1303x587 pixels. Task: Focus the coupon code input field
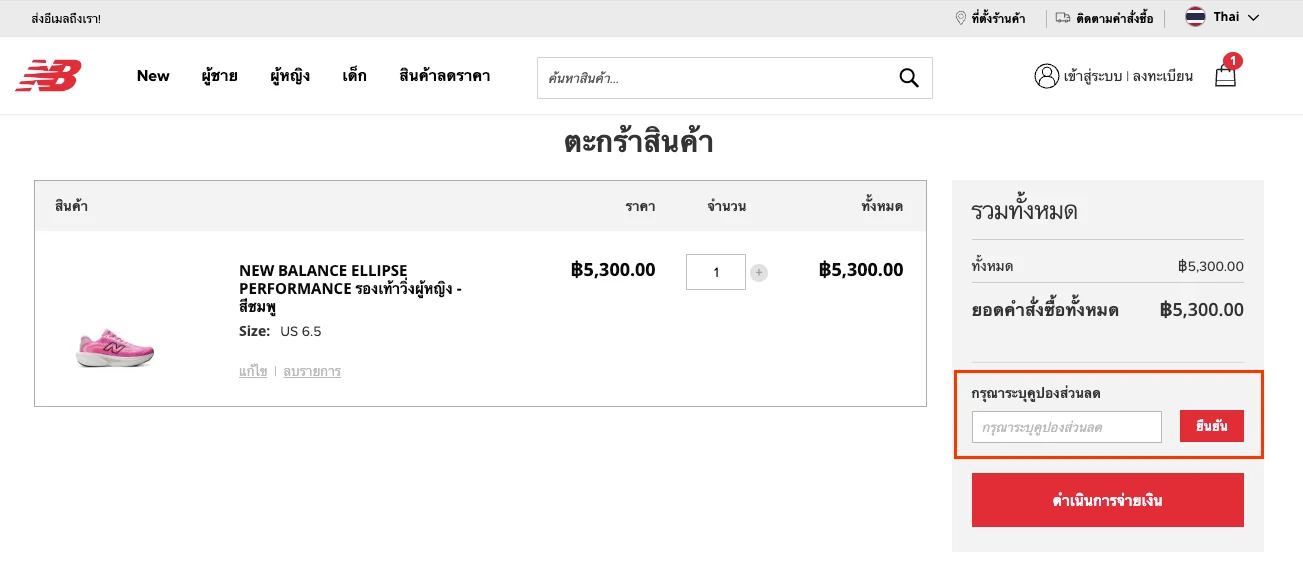point(1067,427)
